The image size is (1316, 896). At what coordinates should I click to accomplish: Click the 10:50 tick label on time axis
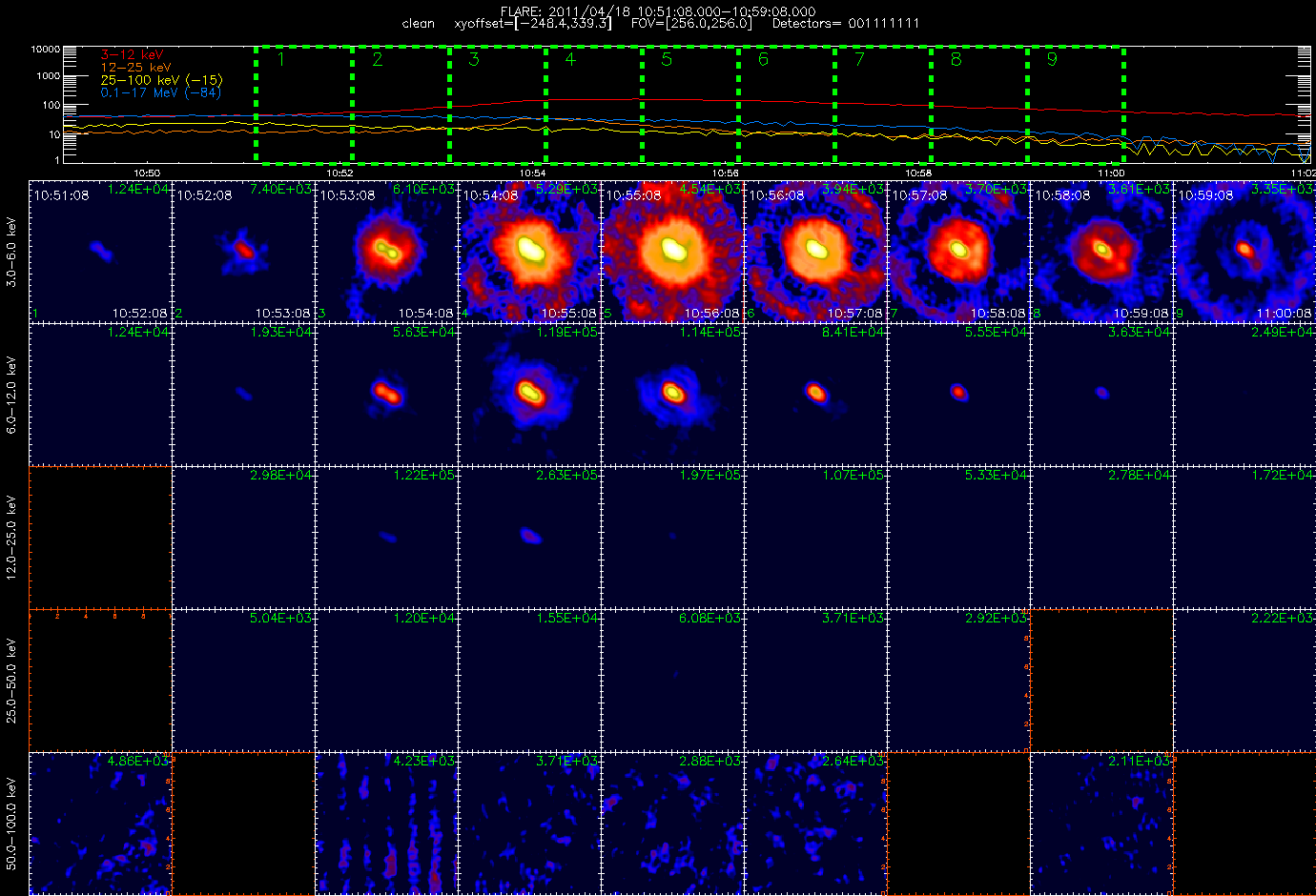pyautogui.click(x=147, y=173)
